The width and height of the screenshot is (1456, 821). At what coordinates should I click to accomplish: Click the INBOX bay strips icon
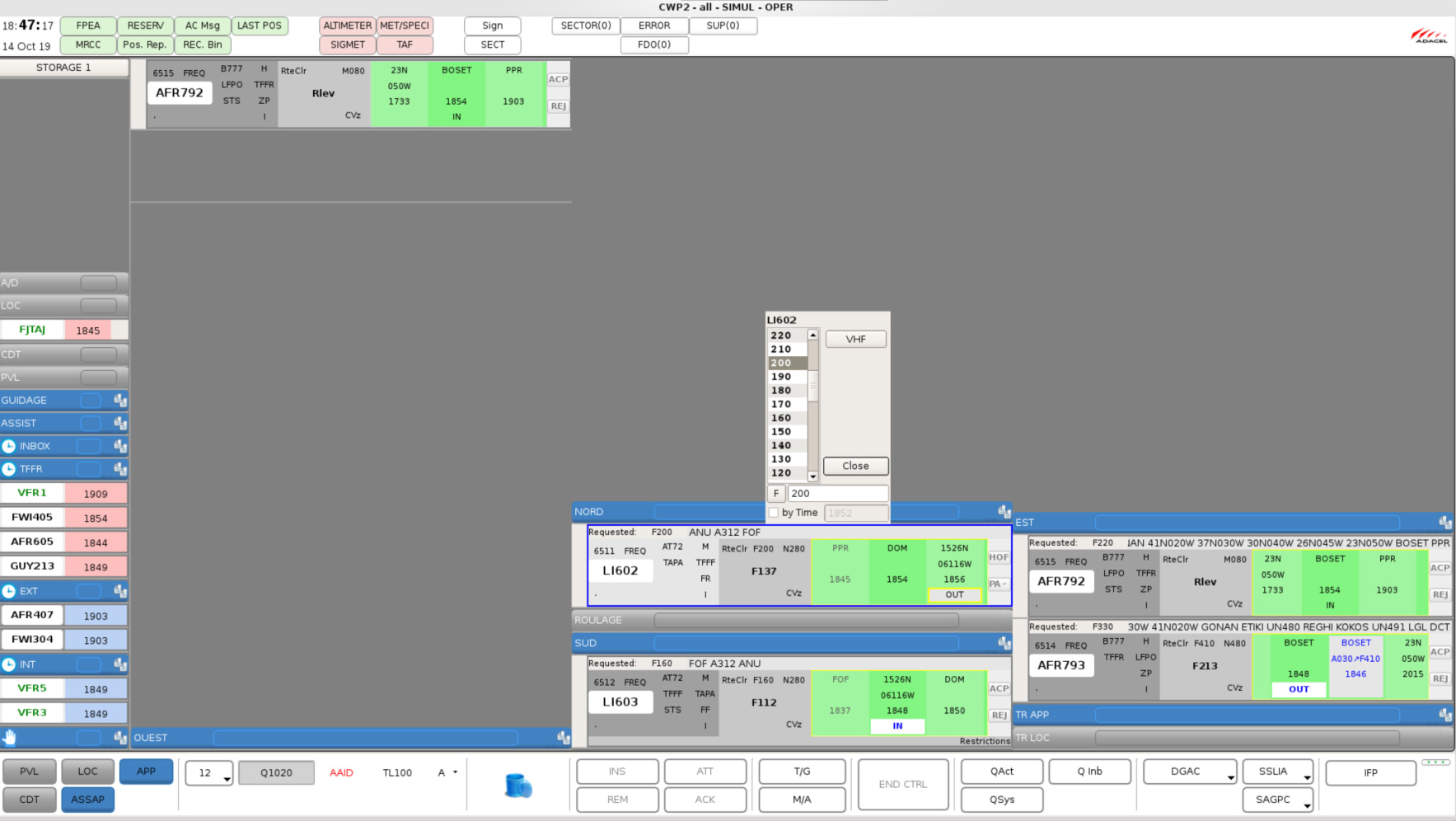(120, 446)
